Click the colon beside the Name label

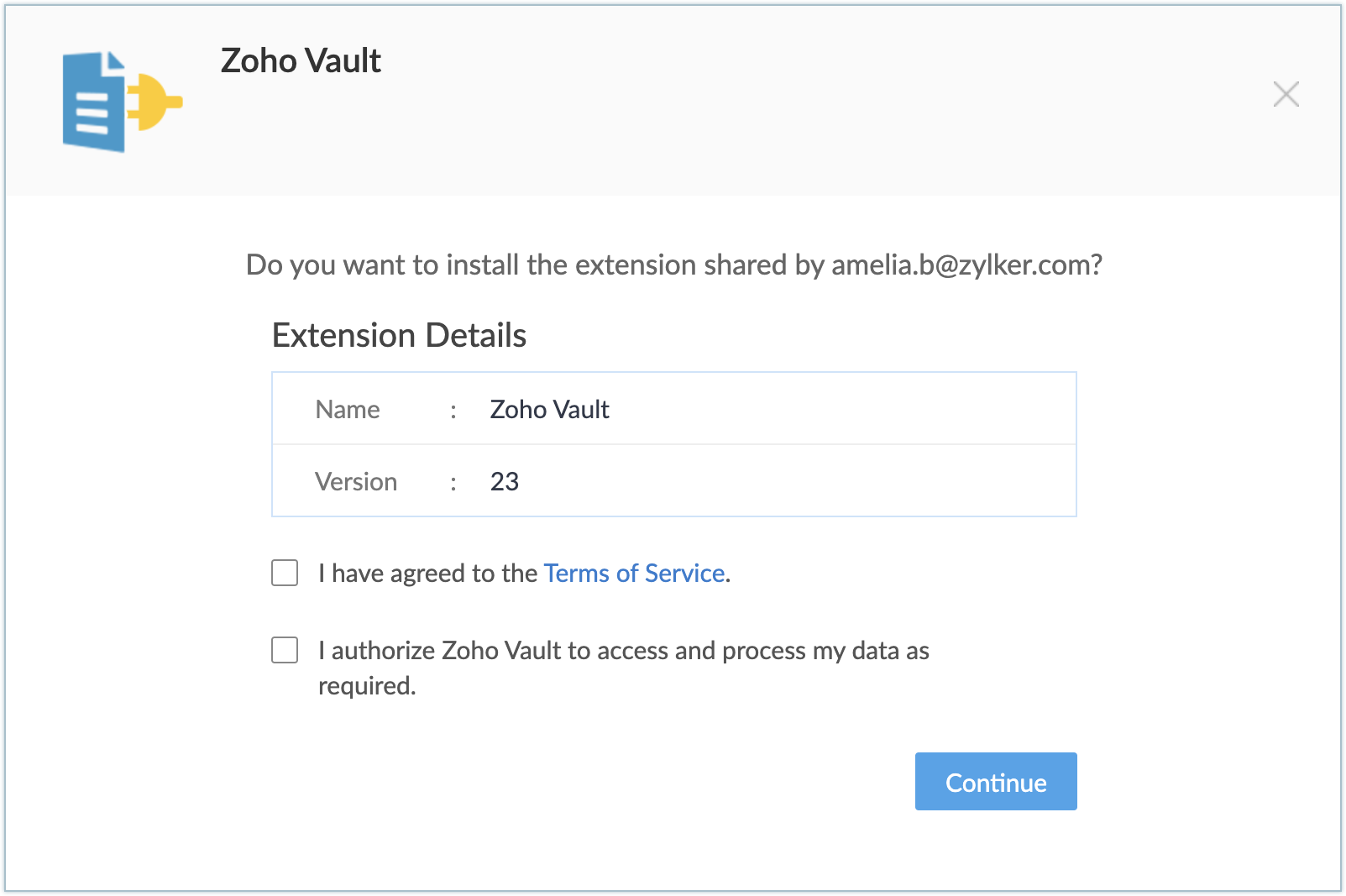click(x=453, y=410)
